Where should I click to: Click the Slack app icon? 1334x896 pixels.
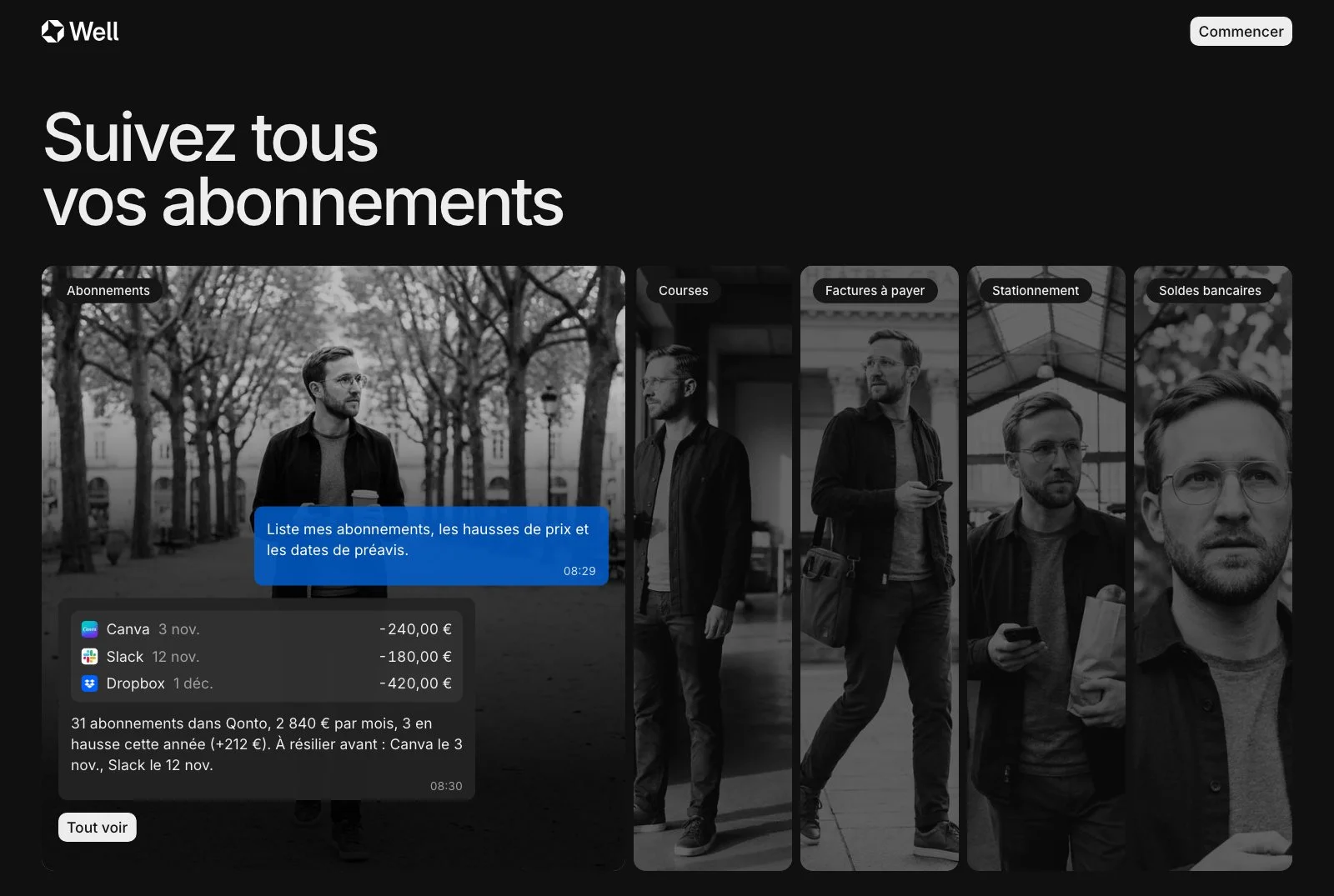click(x=89, y=657)
